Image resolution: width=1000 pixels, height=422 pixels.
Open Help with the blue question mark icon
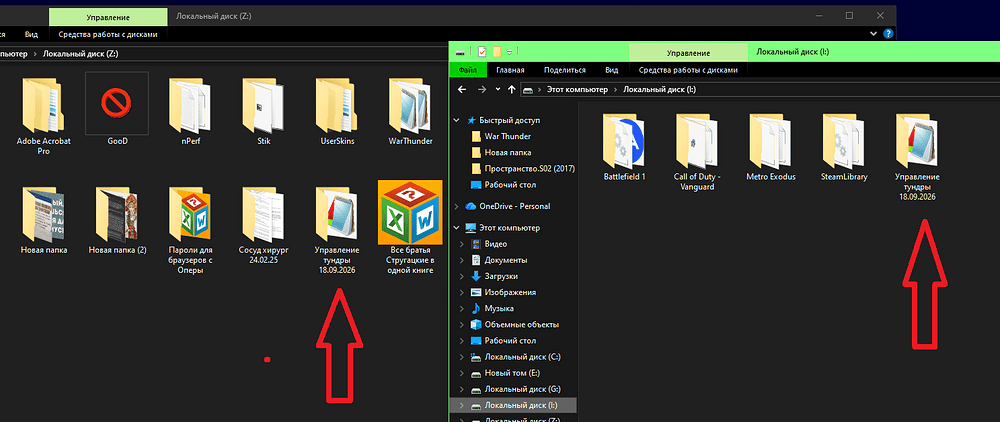point(887,33)
